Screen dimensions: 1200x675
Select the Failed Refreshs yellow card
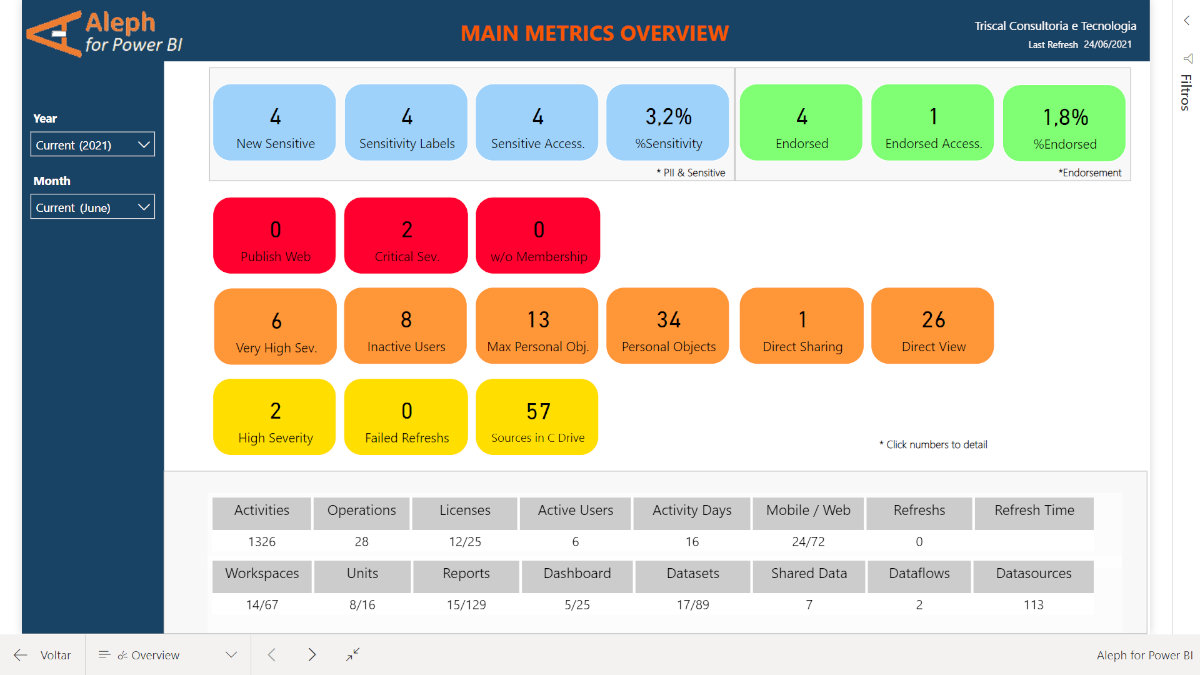point(406,417)
